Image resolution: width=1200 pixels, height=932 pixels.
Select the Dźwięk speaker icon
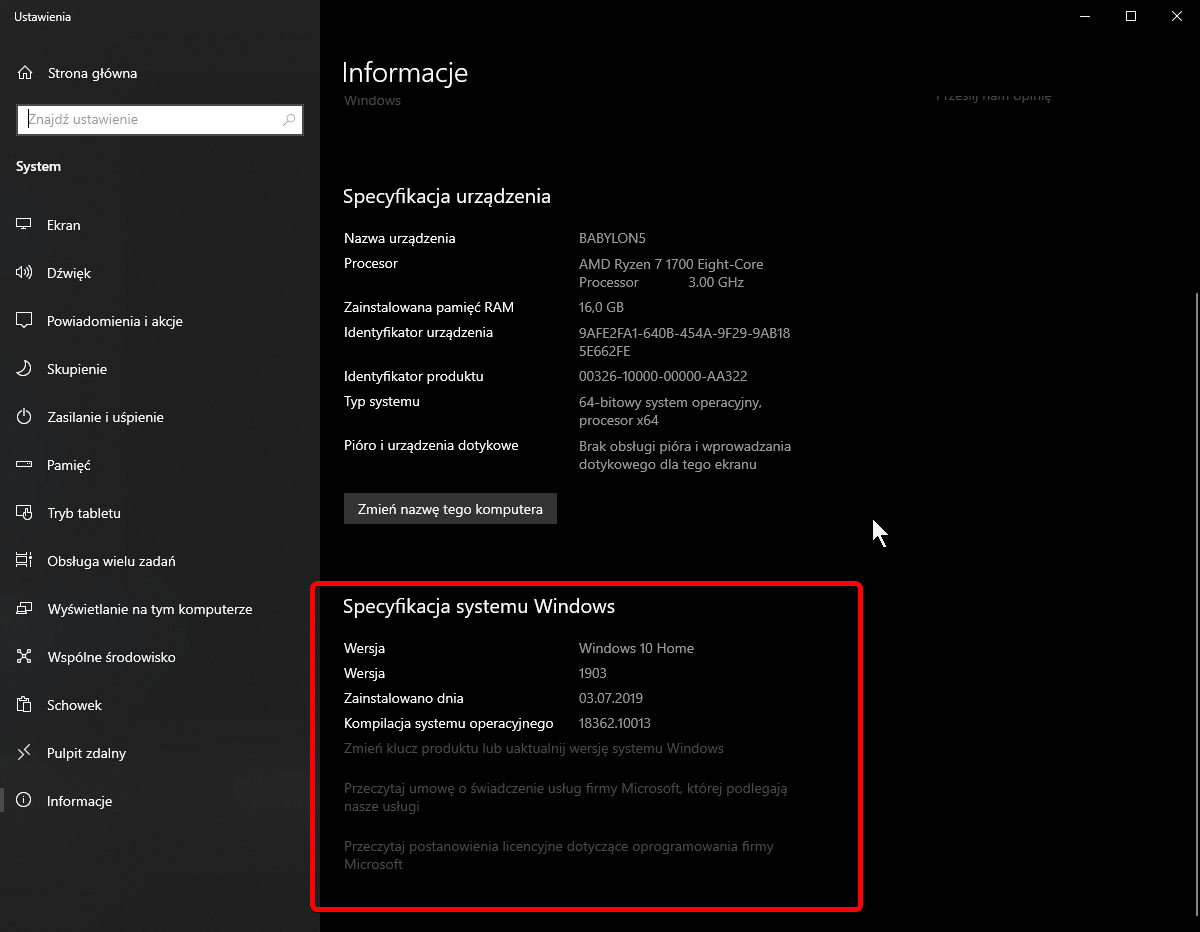(25, 273)
